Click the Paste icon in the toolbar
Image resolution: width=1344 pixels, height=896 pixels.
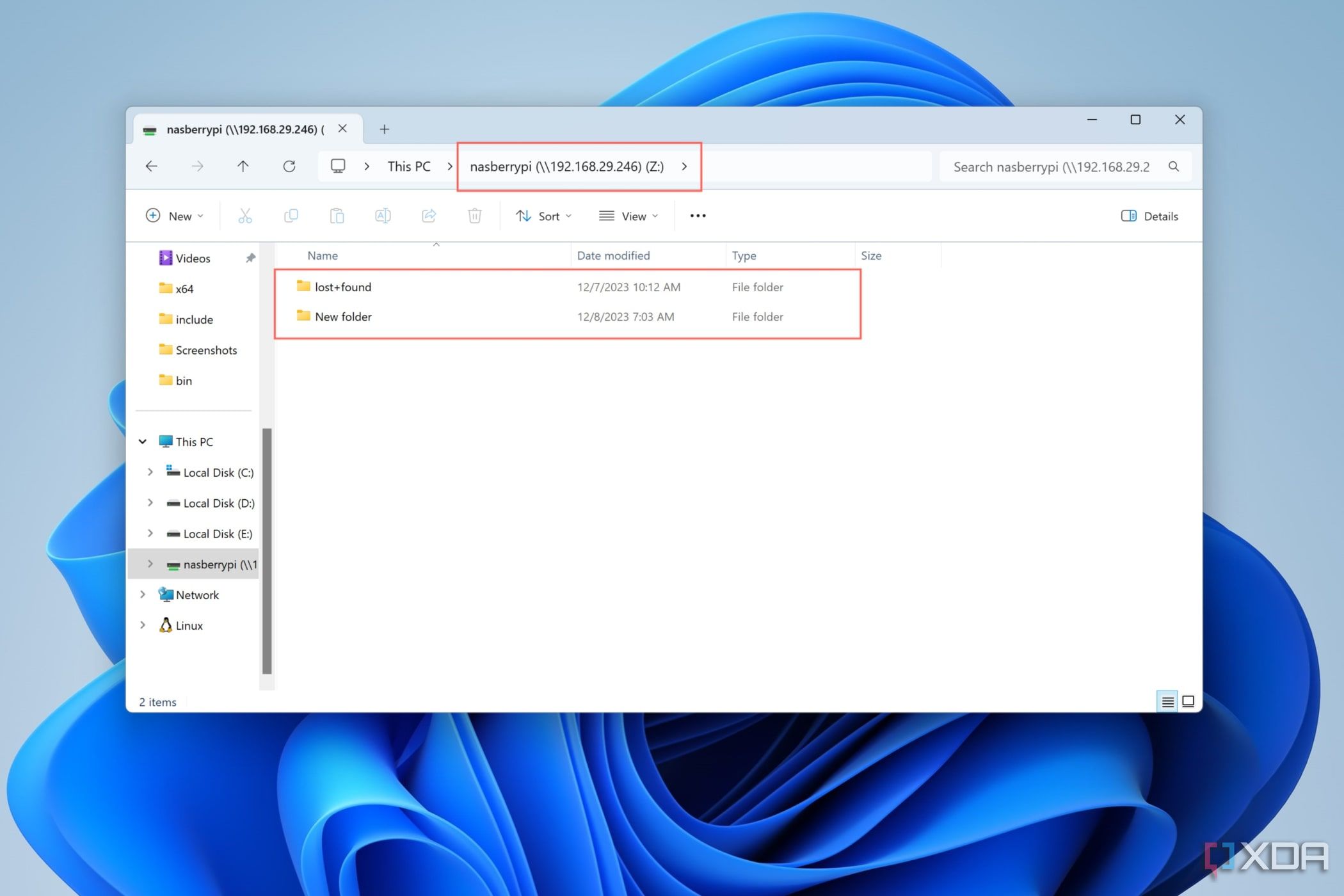pos(338,216)
